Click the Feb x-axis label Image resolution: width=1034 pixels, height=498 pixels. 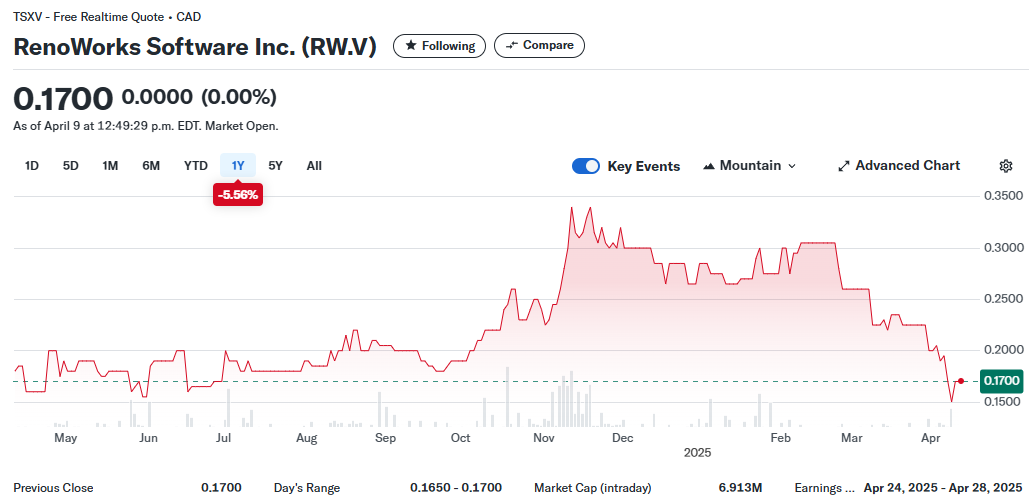(781, 438)
